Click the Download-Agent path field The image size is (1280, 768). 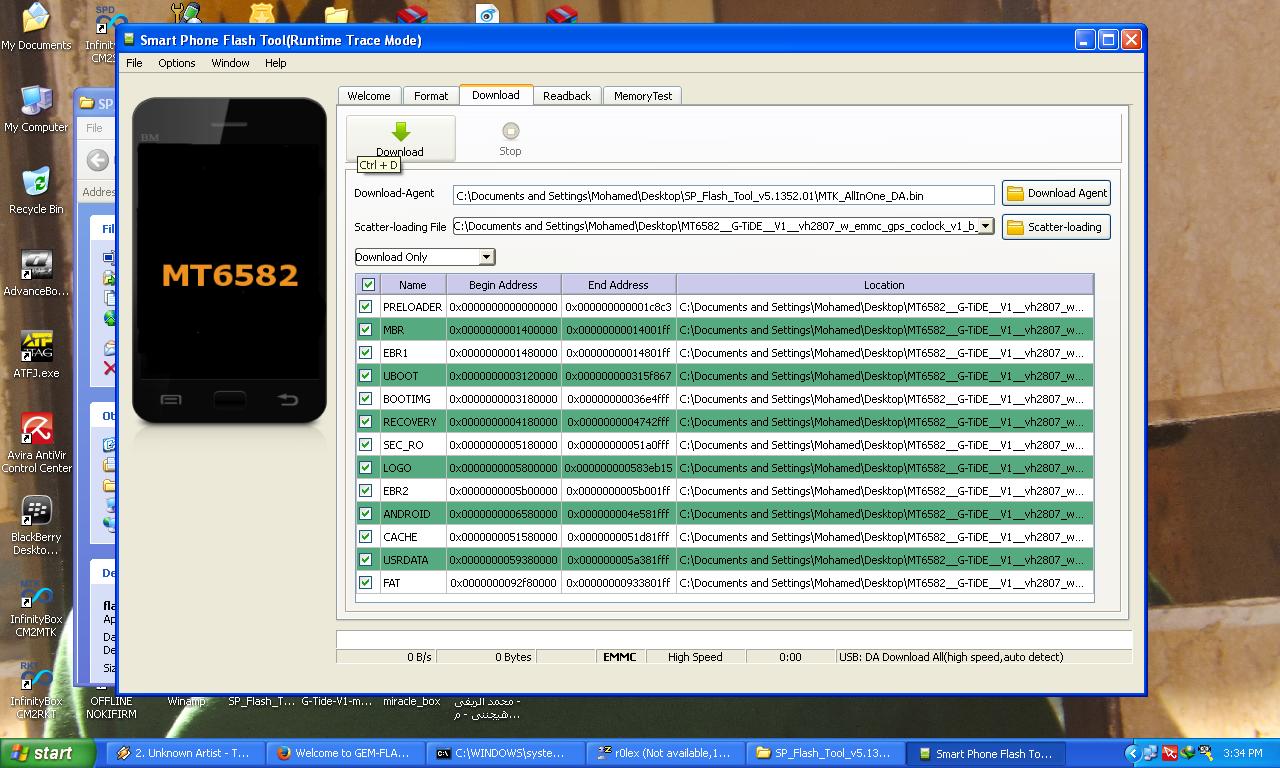click(x=724, y=196)
